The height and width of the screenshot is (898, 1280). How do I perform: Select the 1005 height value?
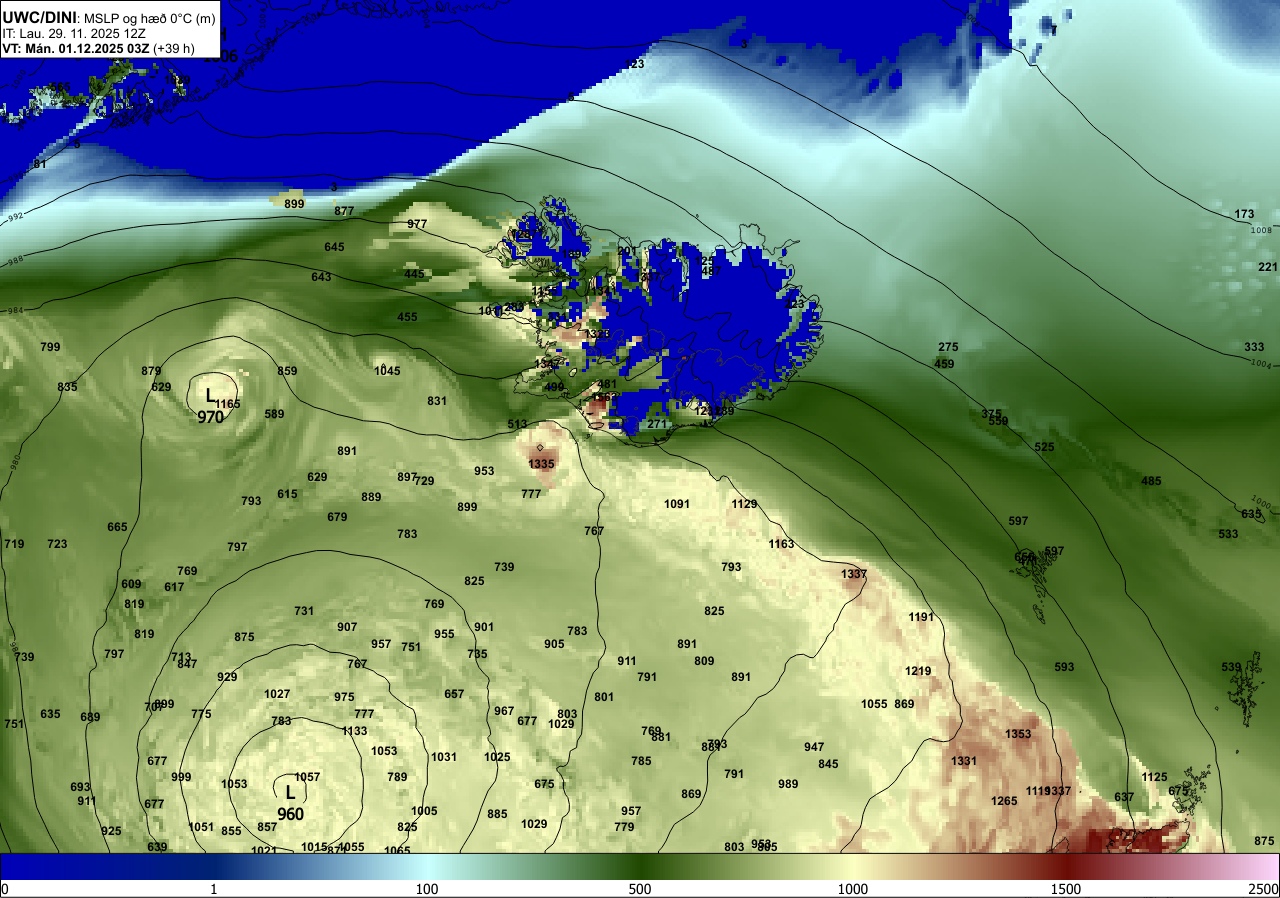pos(424,811)
